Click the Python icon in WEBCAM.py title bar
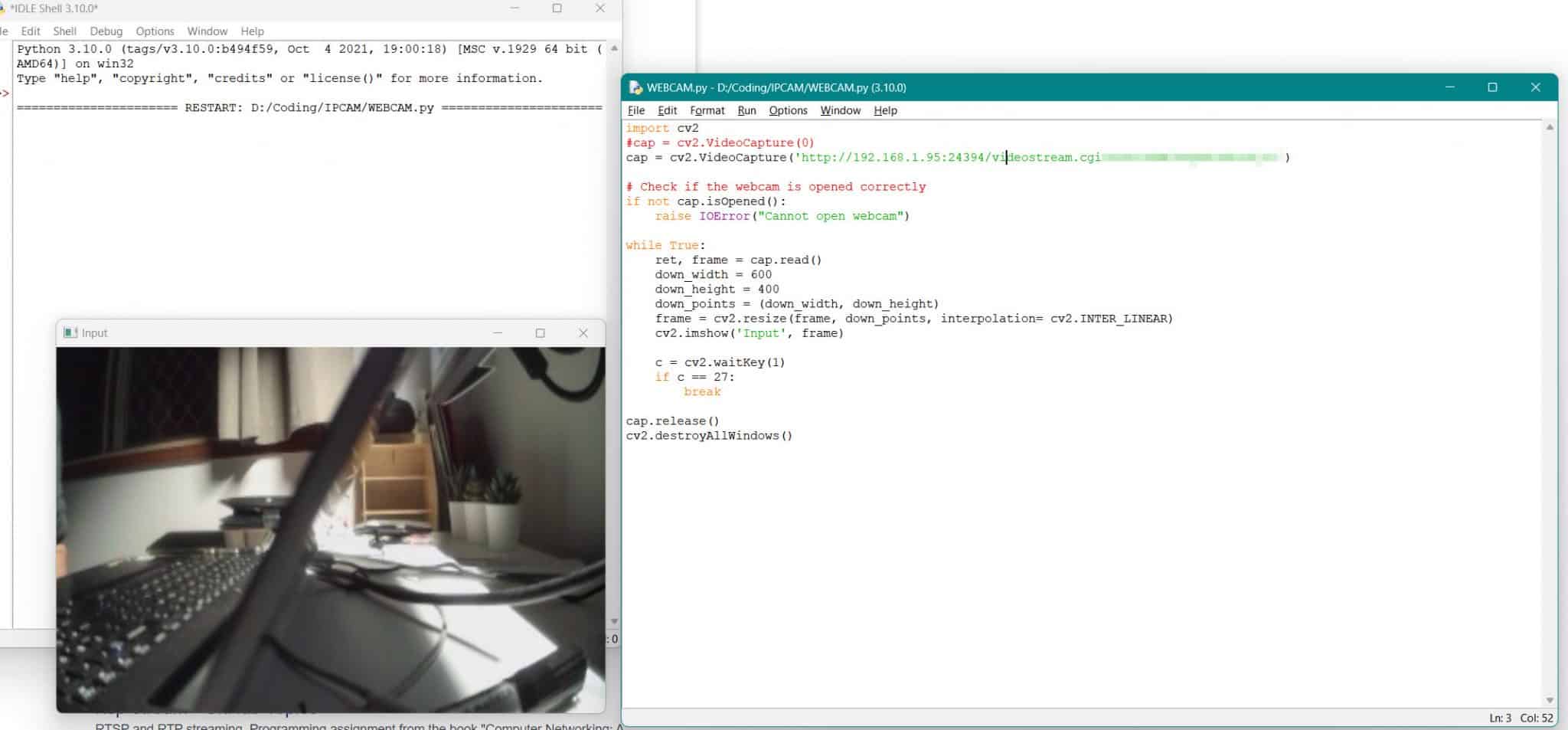The width and height of the screenshot is (1568, 730). [635, 87]
